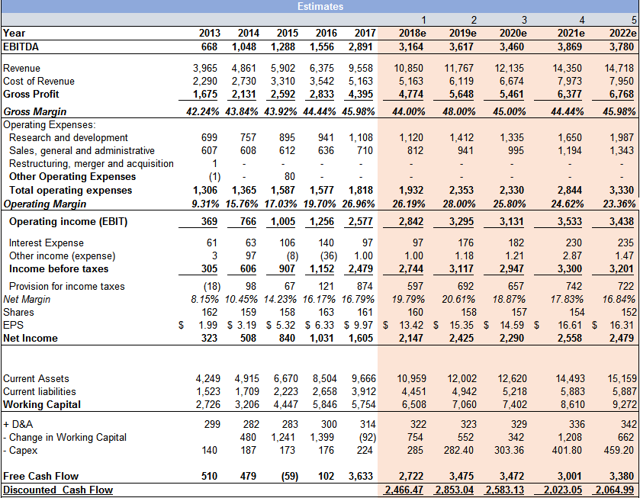Select 2017 working capital change (92)

coord(367,437)
